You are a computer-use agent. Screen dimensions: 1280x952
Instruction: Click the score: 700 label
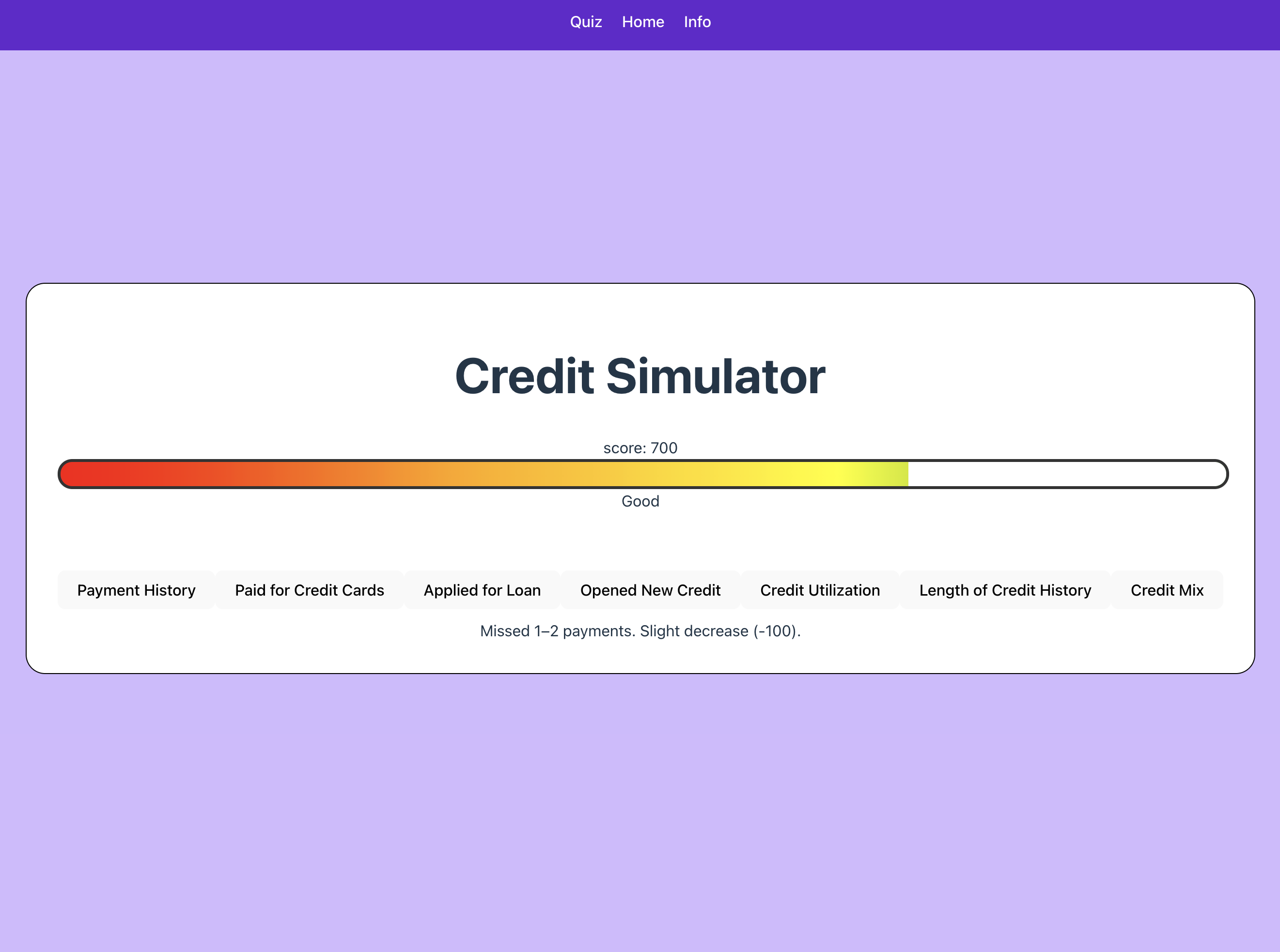click(x=640, y=448)
